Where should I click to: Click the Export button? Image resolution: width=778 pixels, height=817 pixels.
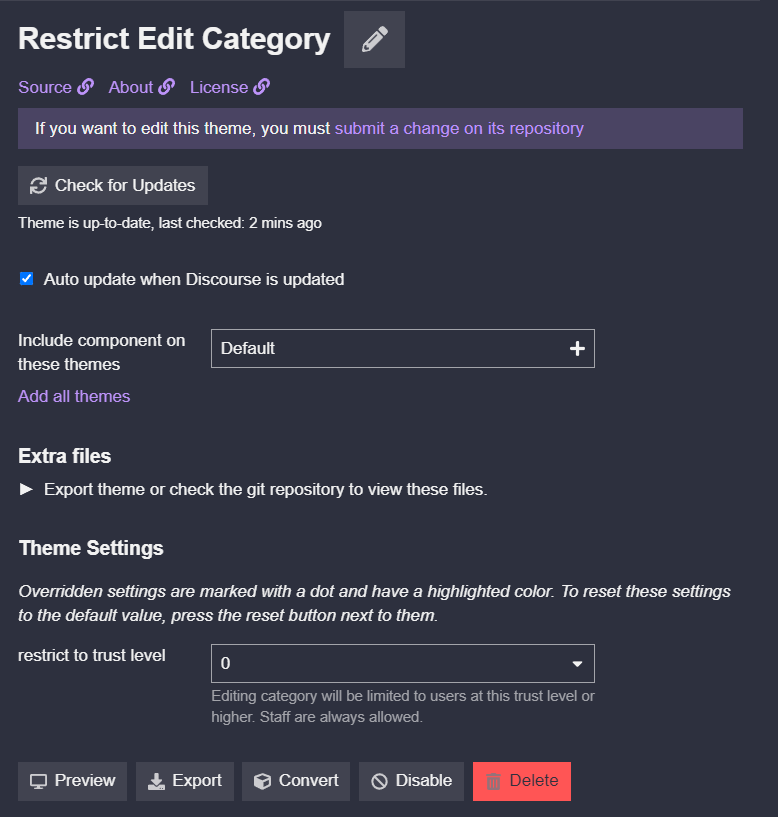click(x=185, y=781)
